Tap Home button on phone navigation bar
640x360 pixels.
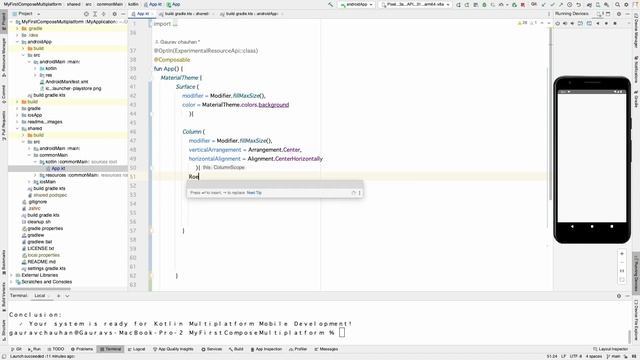pyautogui.click(x=592, y=226)
